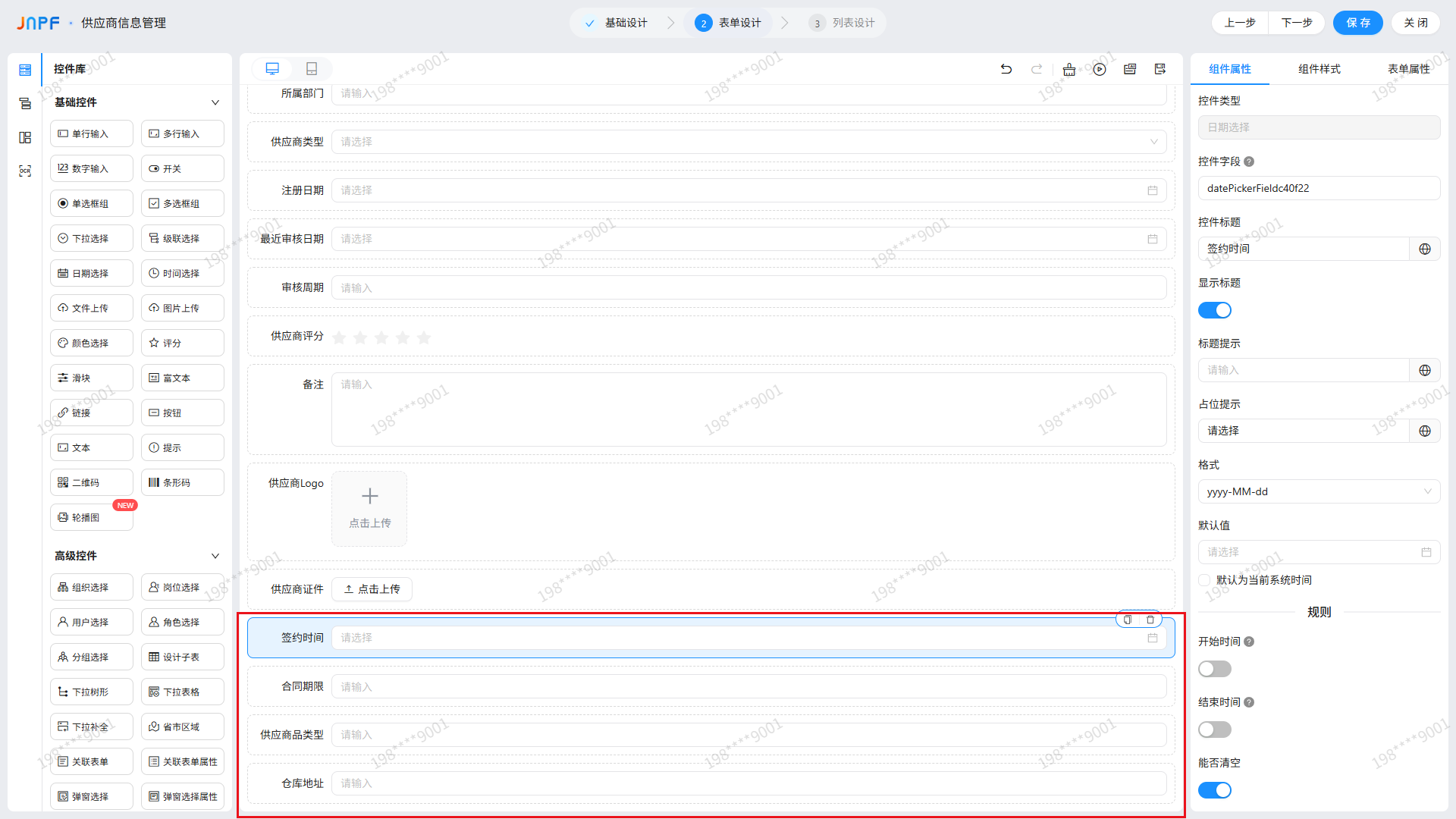Image resolution: width=1456 pixels, height=819 pixels.
Task: Click the 下一步 button
Action: coord(1297,23)
